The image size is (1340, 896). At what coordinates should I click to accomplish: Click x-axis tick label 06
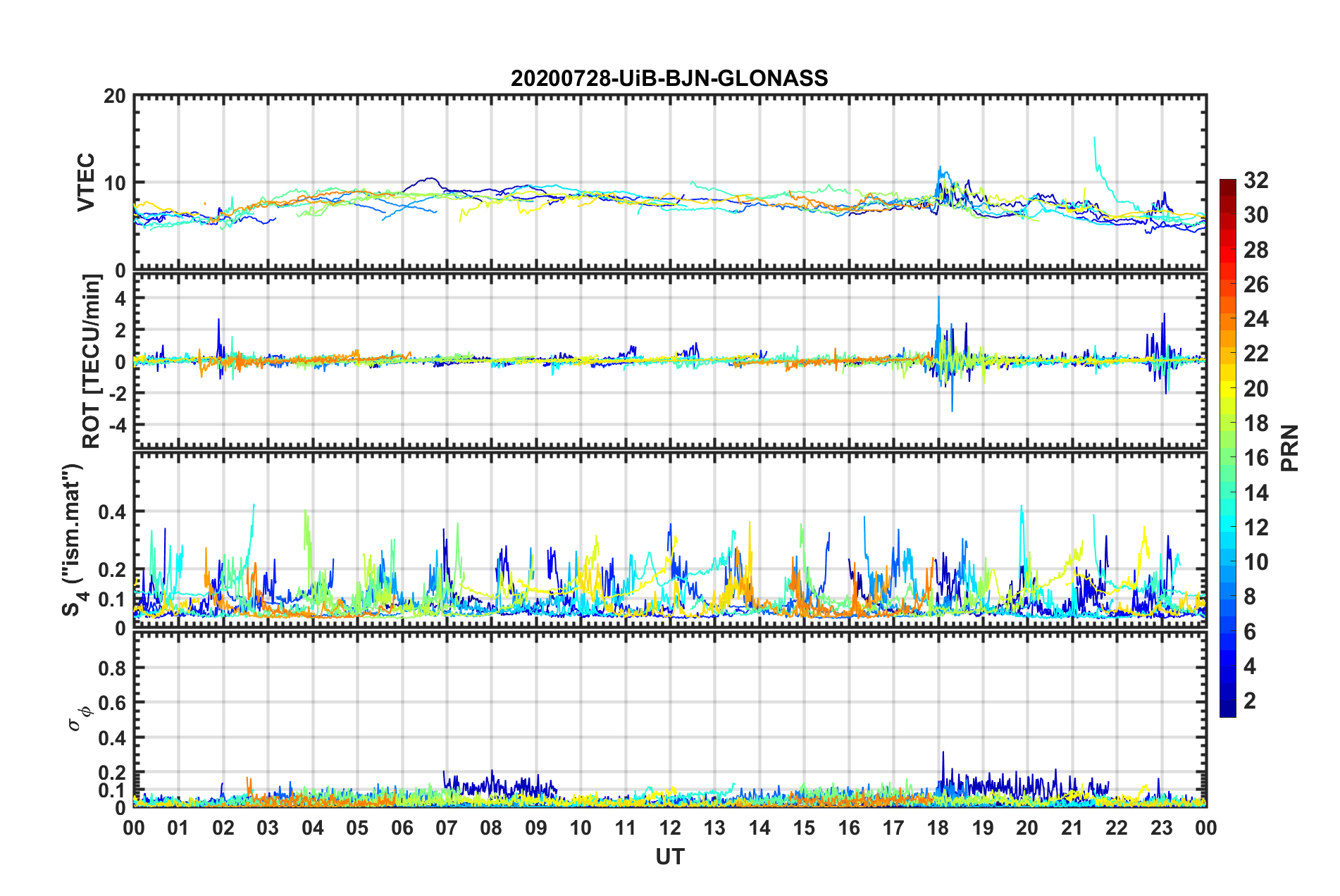click(x=402, y=828)
